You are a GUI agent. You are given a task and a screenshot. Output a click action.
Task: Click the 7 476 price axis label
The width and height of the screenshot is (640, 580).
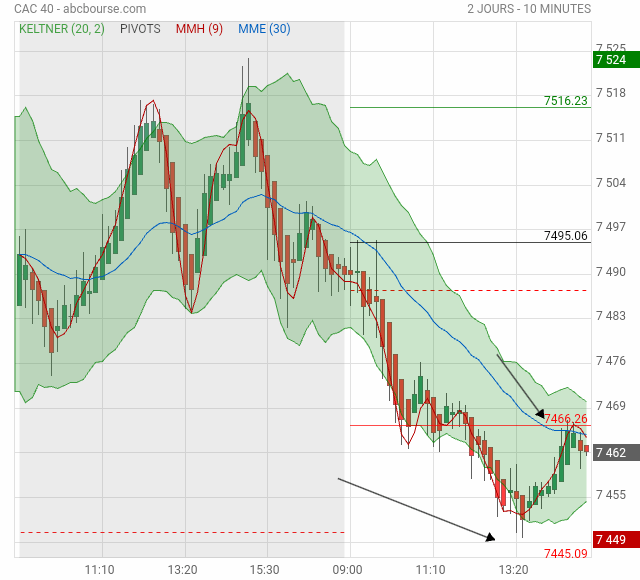tap(611, 361)
